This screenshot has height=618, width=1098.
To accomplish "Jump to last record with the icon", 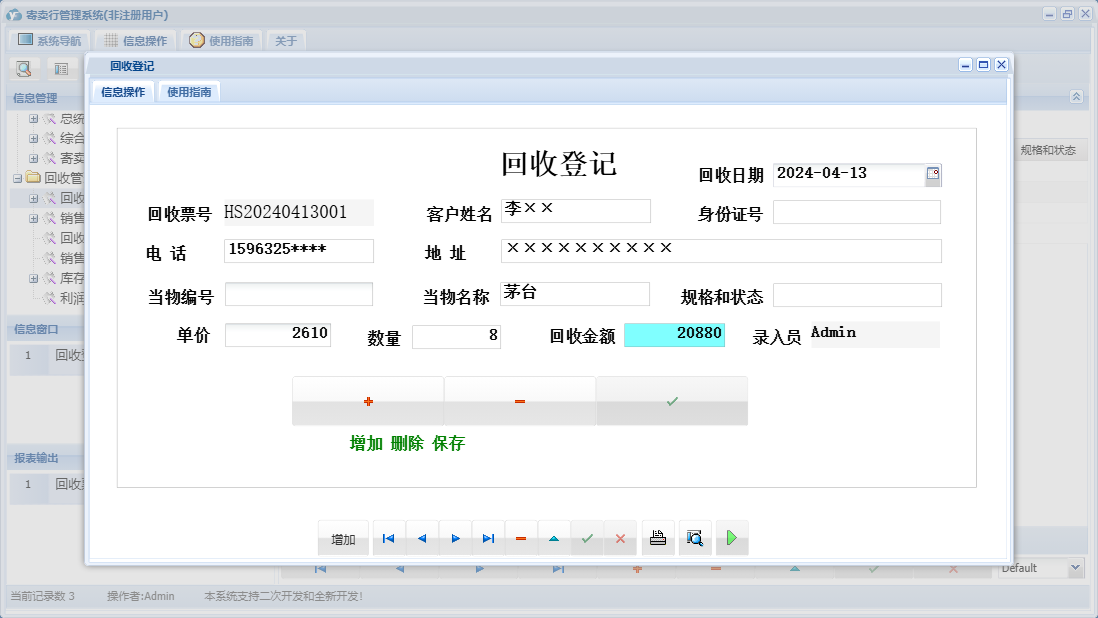I will (x=488, y=538).
